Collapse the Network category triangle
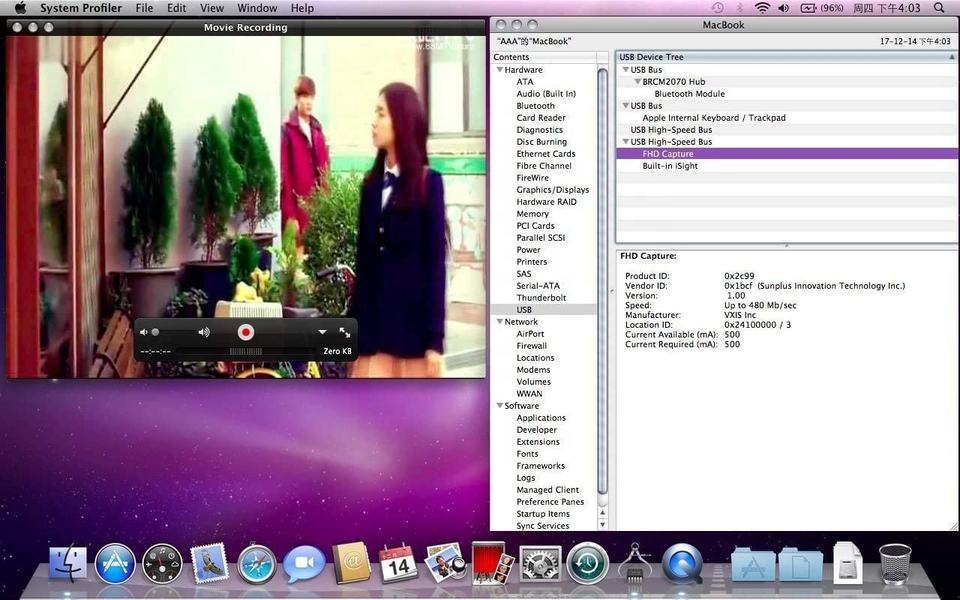This screenshot has width=960, height=600. pyautogui.click(x=499, y=322)
